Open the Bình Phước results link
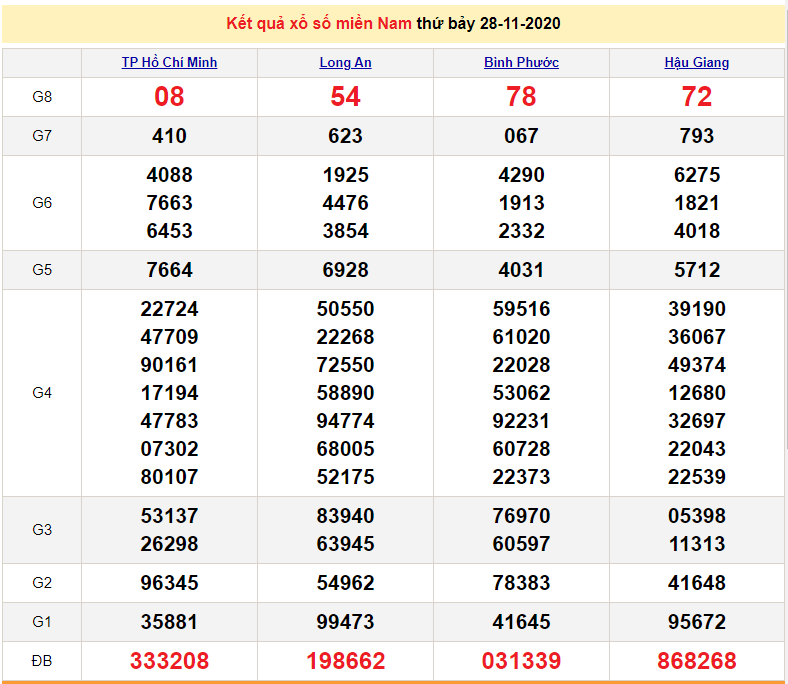 pos(521,62)
